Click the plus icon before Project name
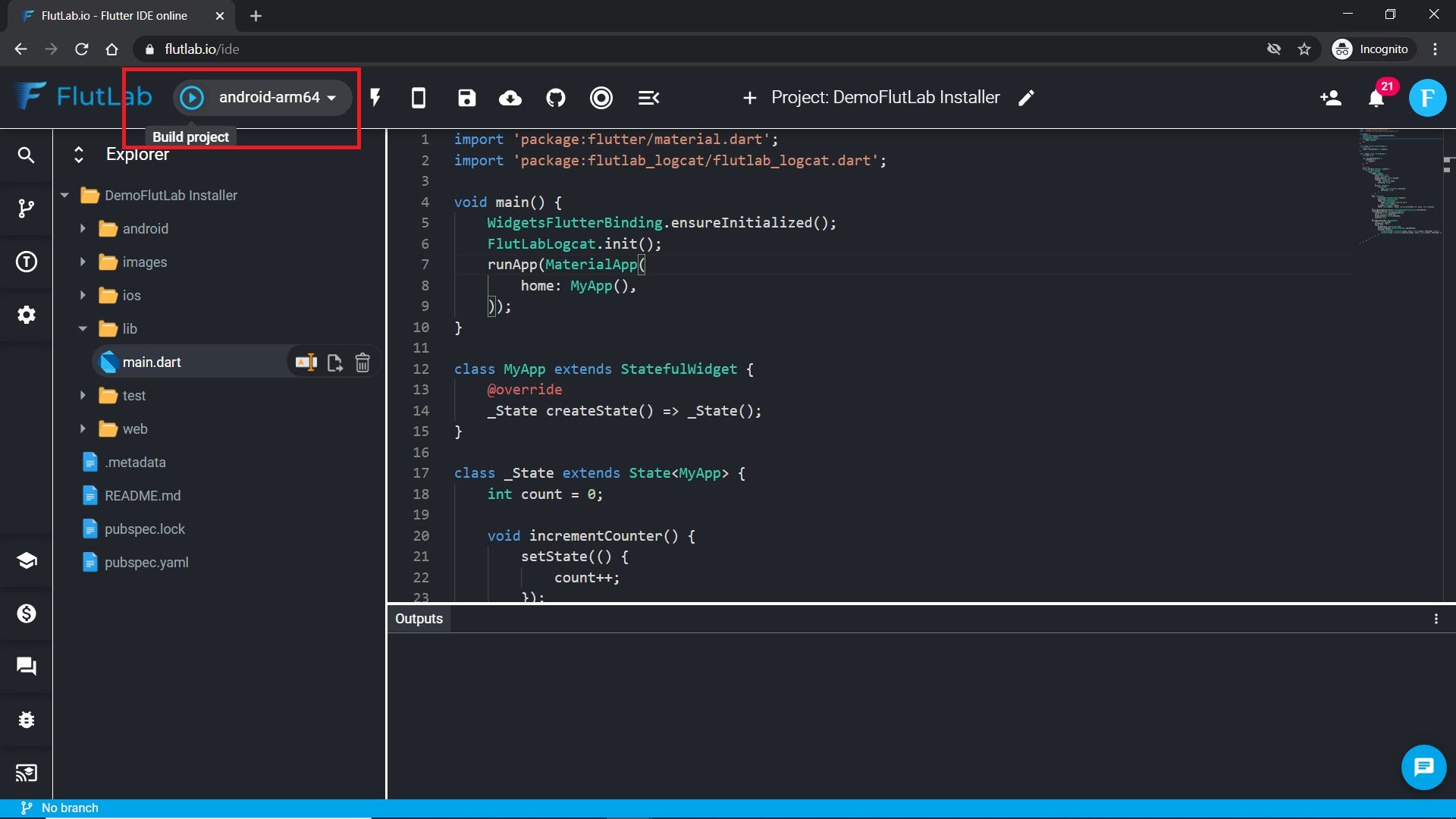Image resolution: width=1456 pixels, height=819 pixels. [749, 98]
